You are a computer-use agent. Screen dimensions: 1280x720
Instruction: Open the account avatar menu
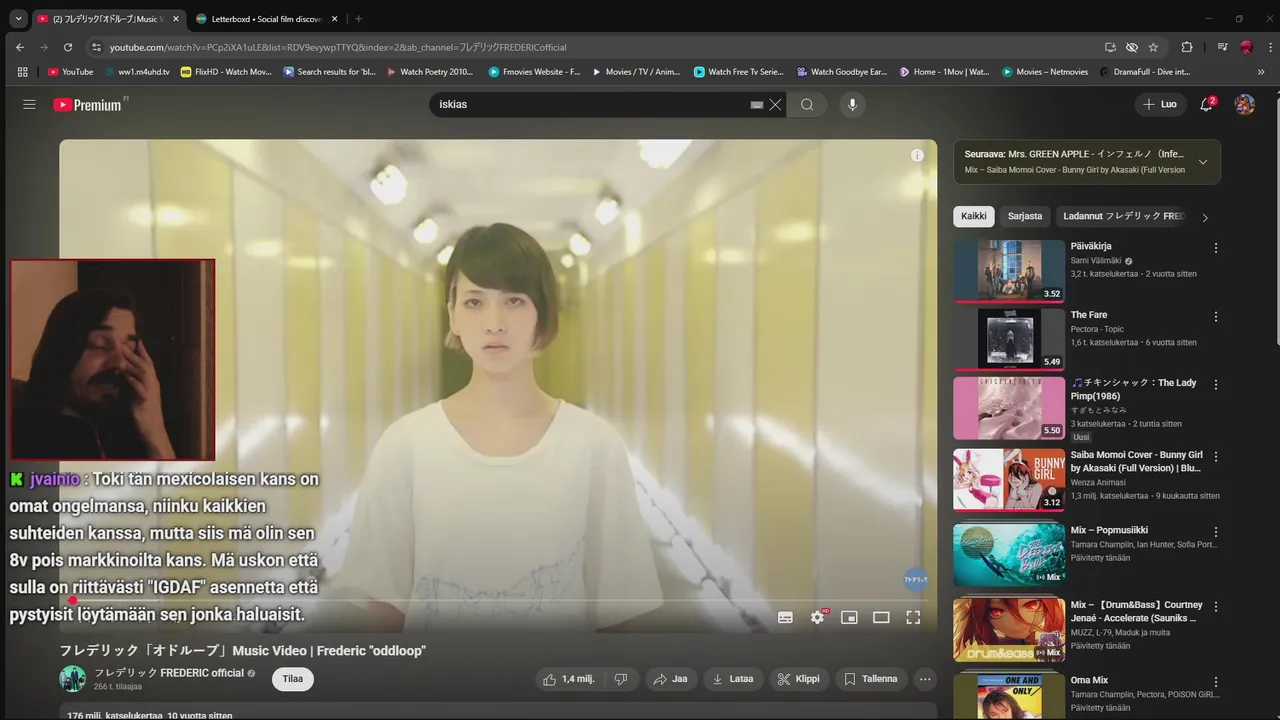pos(1244,104)
